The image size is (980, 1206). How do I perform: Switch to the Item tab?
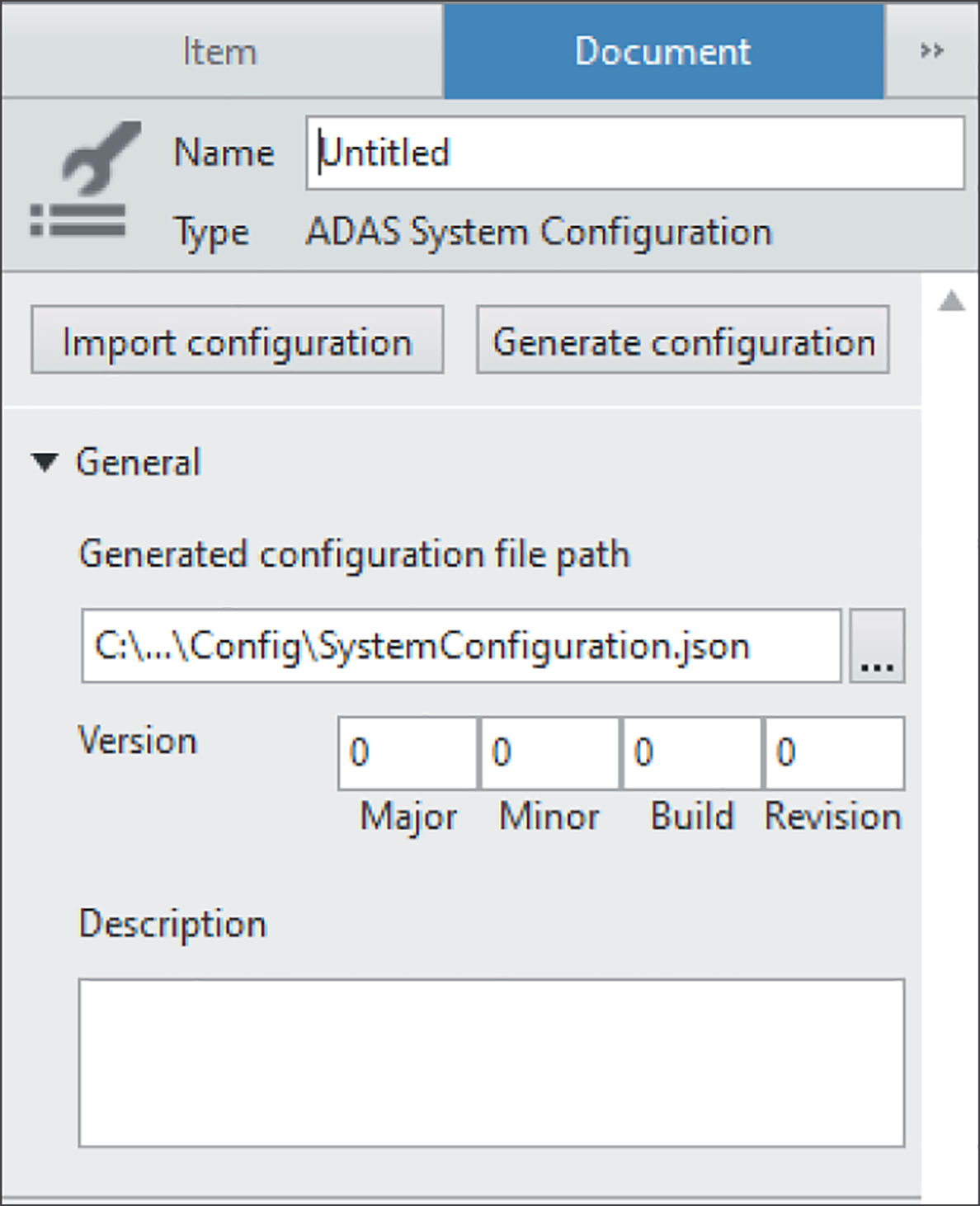tap(220, 51)
